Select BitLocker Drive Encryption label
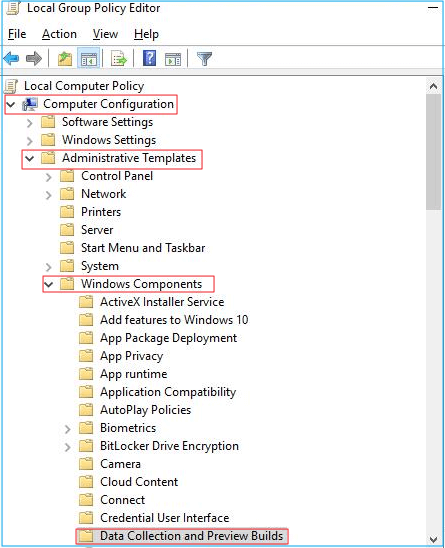Viewport: 445px width, 548px height. [169, 446]
